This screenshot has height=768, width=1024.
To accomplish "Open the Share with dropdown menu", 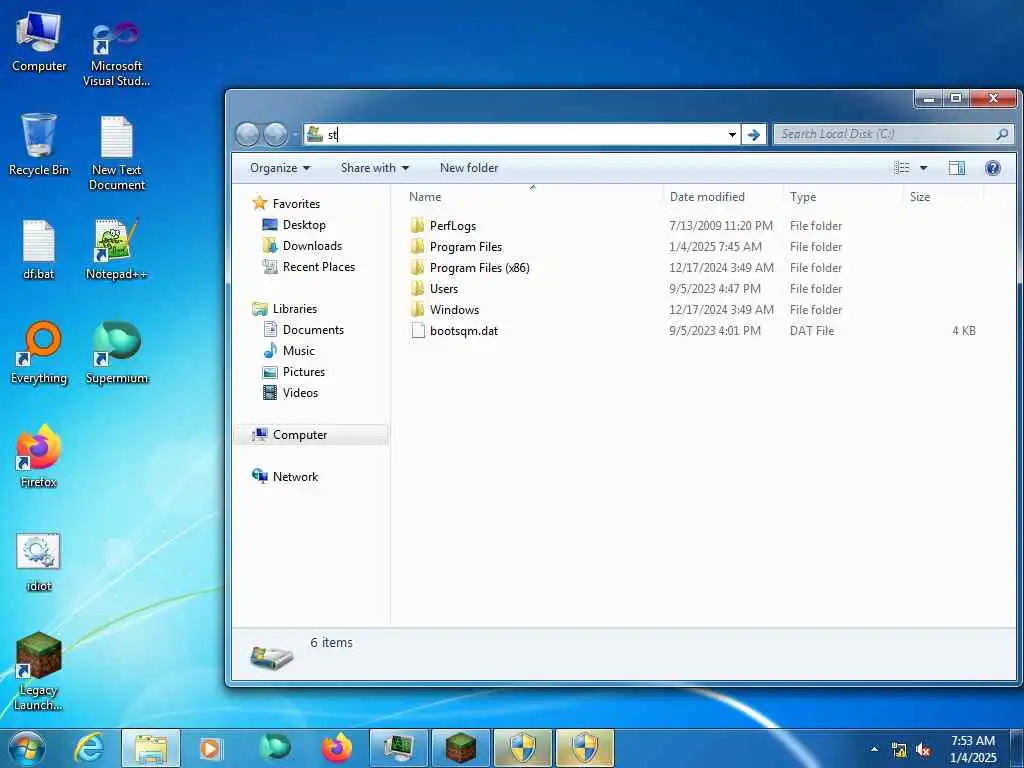I will coord(375,168).
